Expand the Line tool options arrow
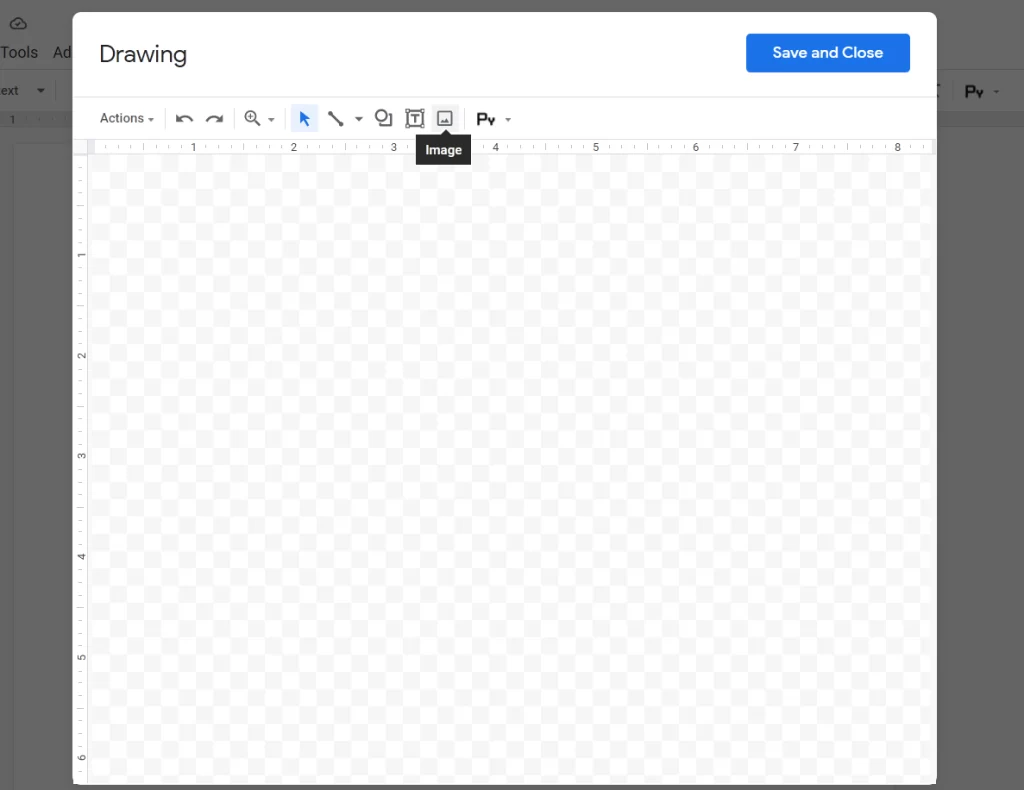 [x=359, y=119]
